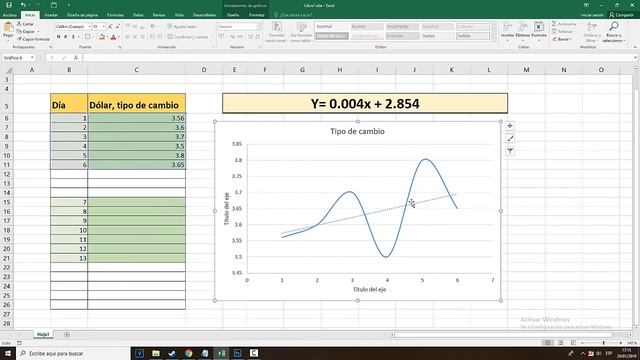Screen dimensions: 640x360
Task: Click insert function fx icon
Action: [76, 58]
